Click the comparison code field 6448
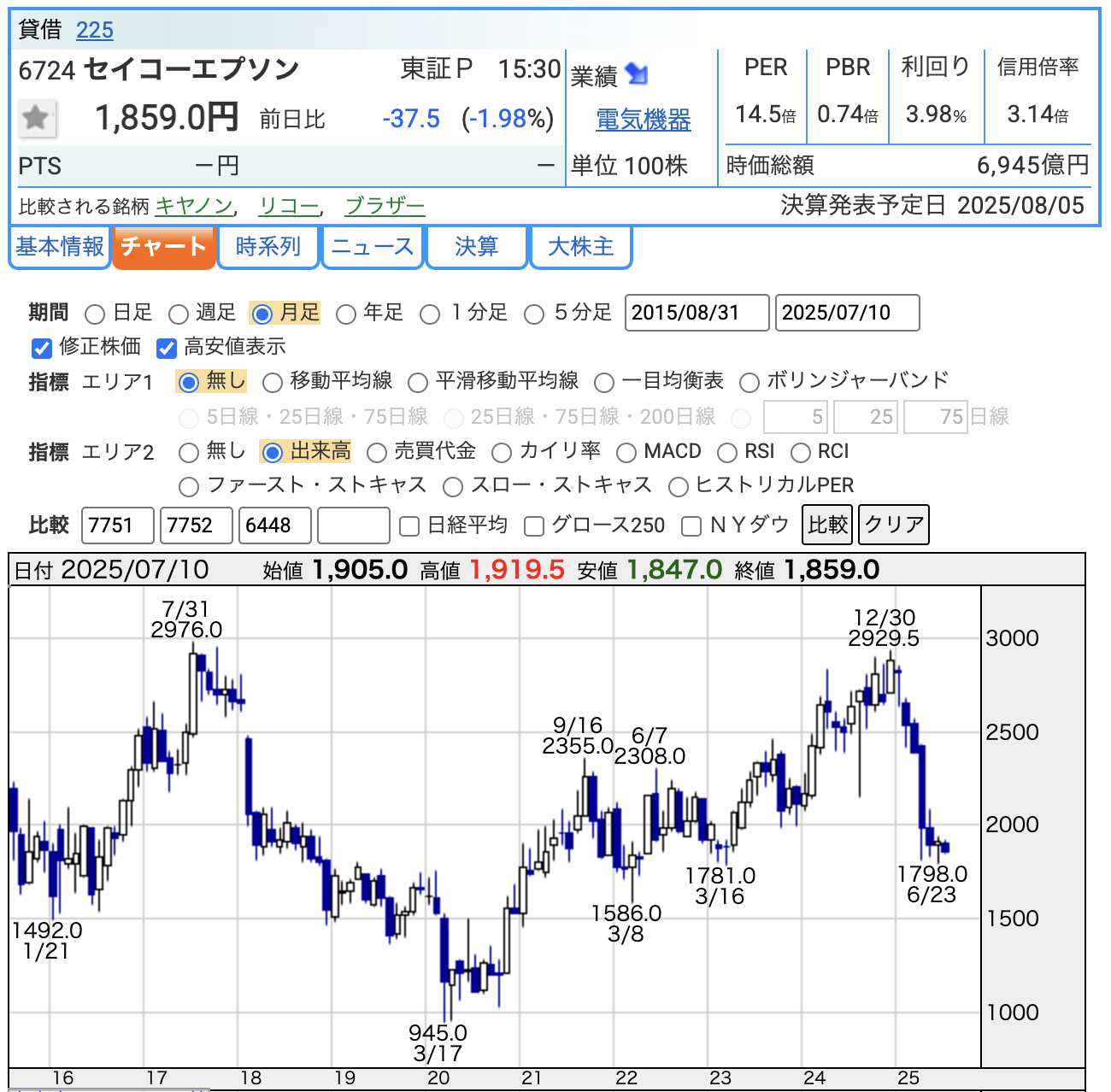Viewport: 1111px width, 1092px height. coord(275,525)
